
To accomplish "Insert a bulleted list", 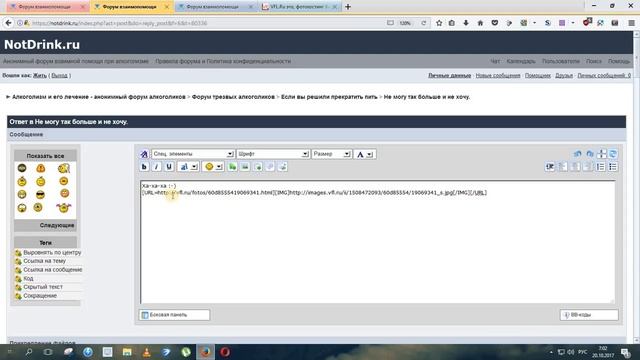I will [x=613, y=167].
